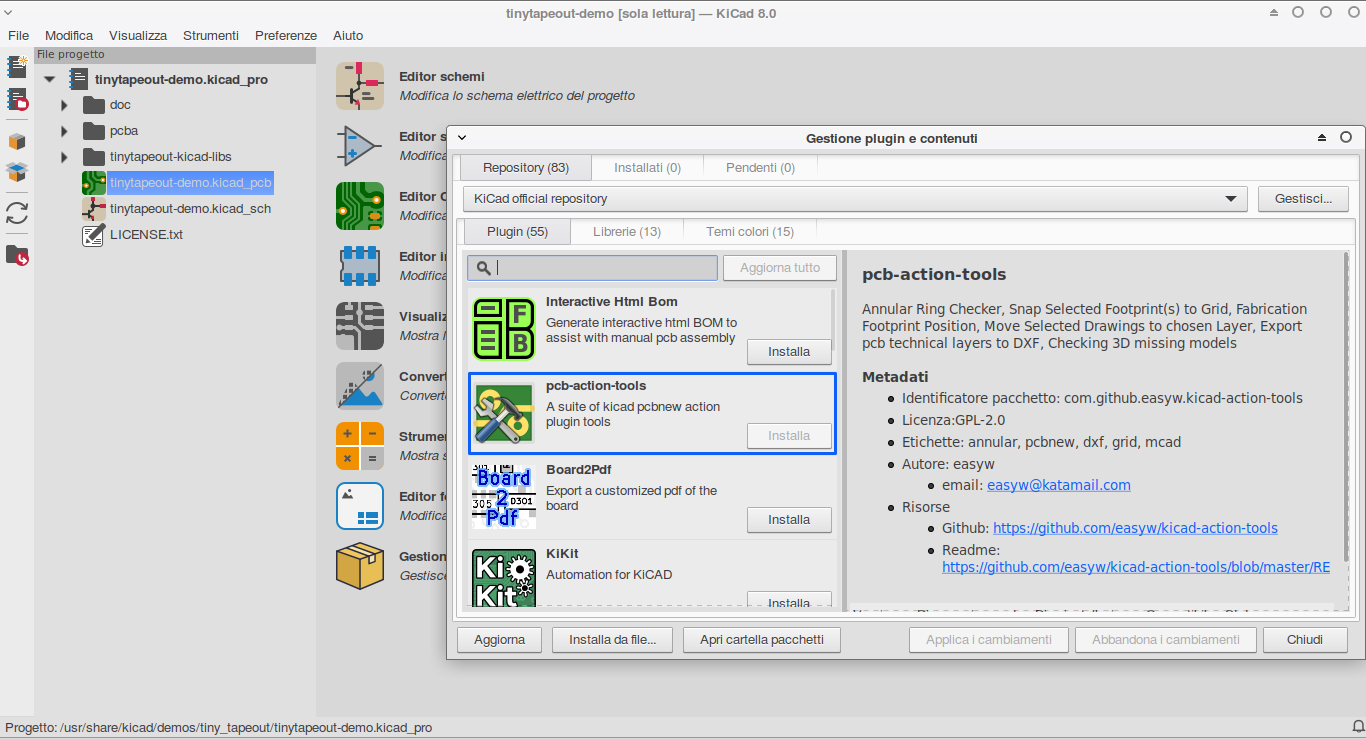Open the Preferenze menu
Screen dimensions: 1366x739
286,35
